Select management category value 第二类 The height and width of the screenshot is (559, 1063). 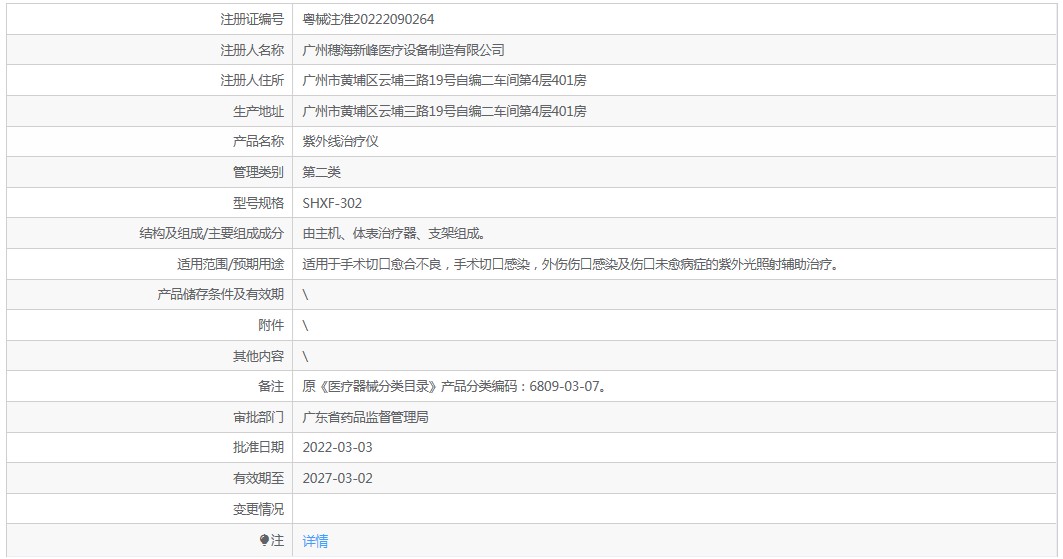tap(321, 172)
